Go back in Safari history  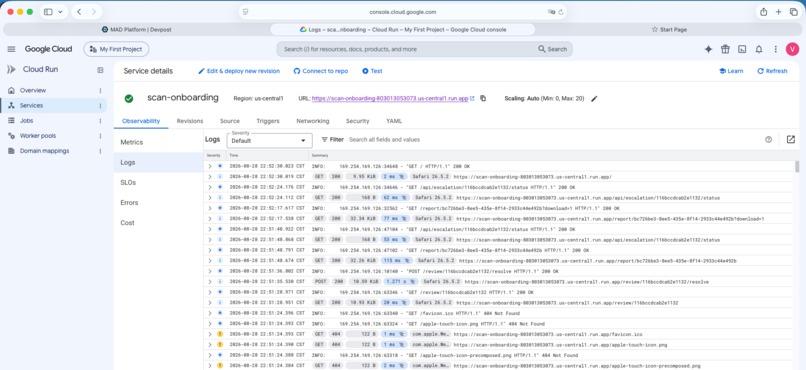(x=79, y=12)
